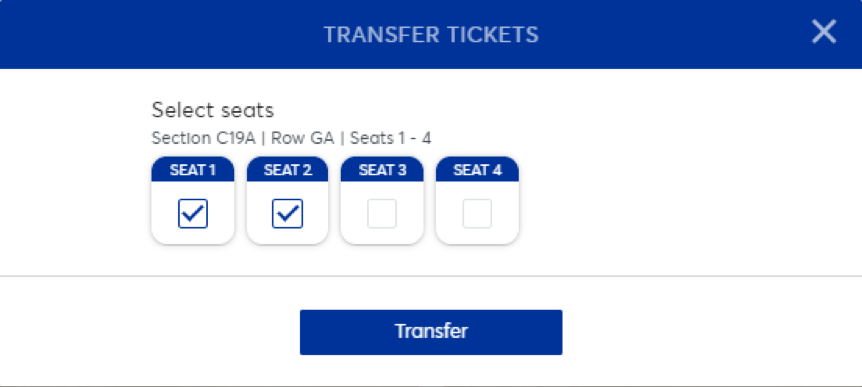Select the SEAT 4 blue header label
This screenshot has width=862, height=387.
477,170
